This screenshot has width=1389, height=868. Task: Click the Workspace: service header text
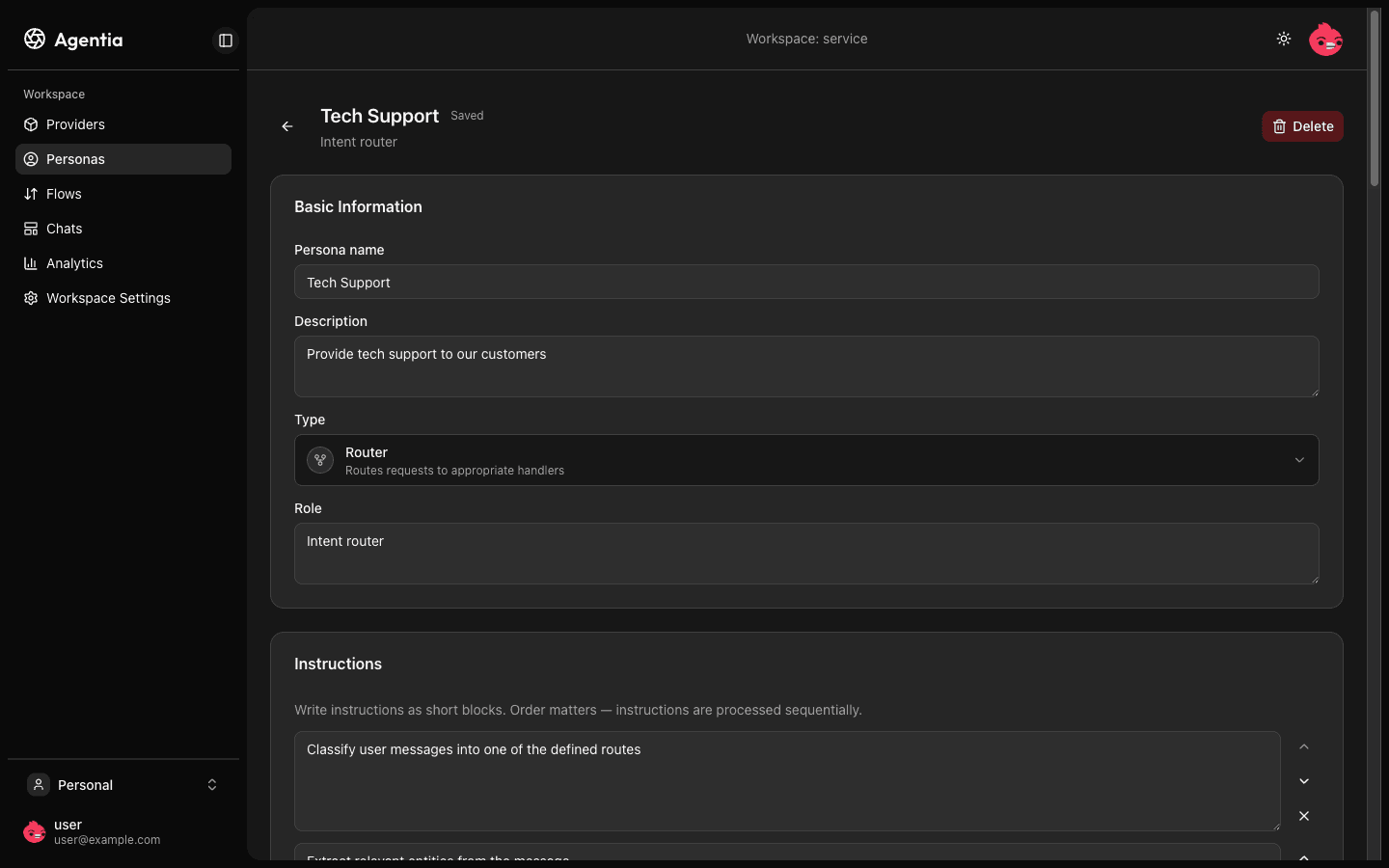[806, 39]
